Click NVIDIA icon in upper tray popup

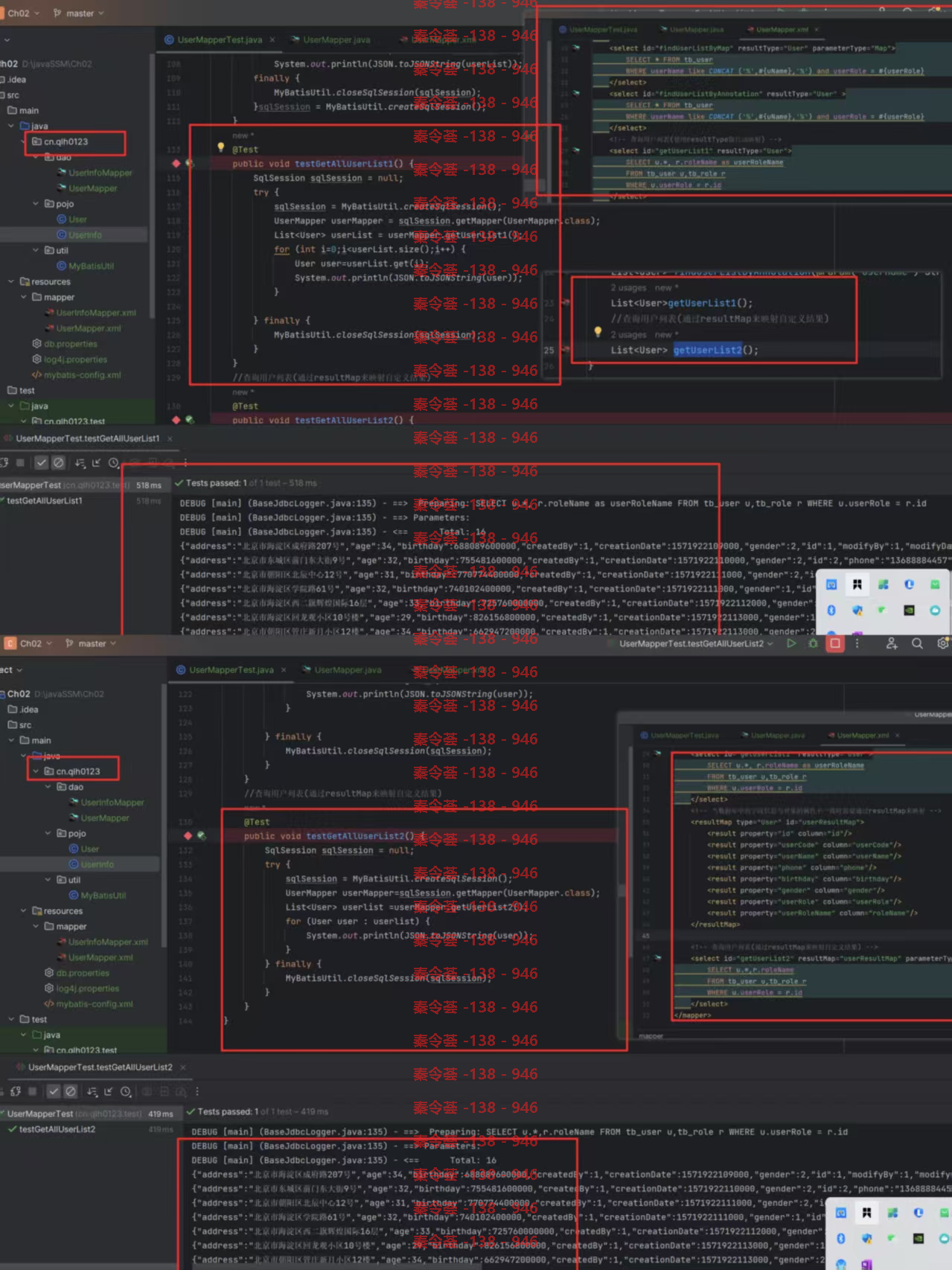coord(909,610)
